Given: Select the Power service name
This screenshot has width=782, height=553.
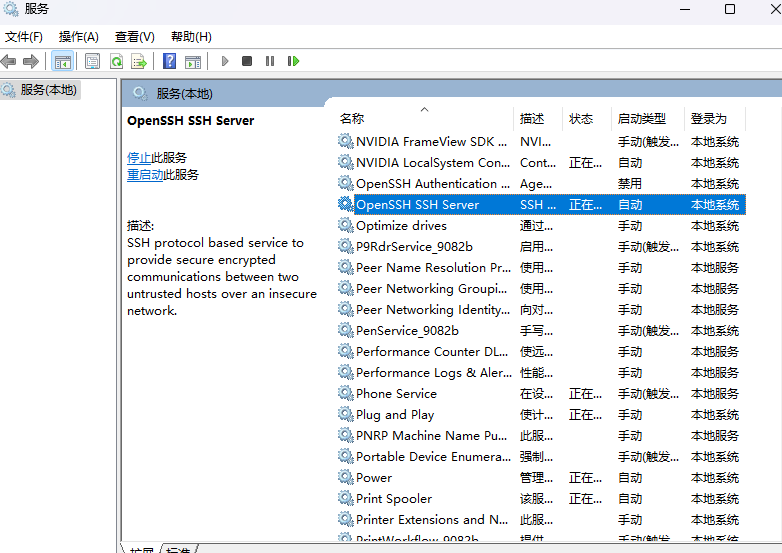Looking at the screenshot, I should pyautogui.click(x=374, y=478).
